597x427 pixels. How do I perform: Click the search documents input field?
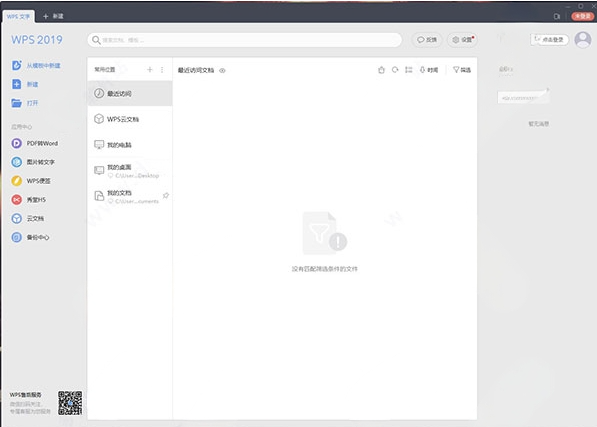244,40
